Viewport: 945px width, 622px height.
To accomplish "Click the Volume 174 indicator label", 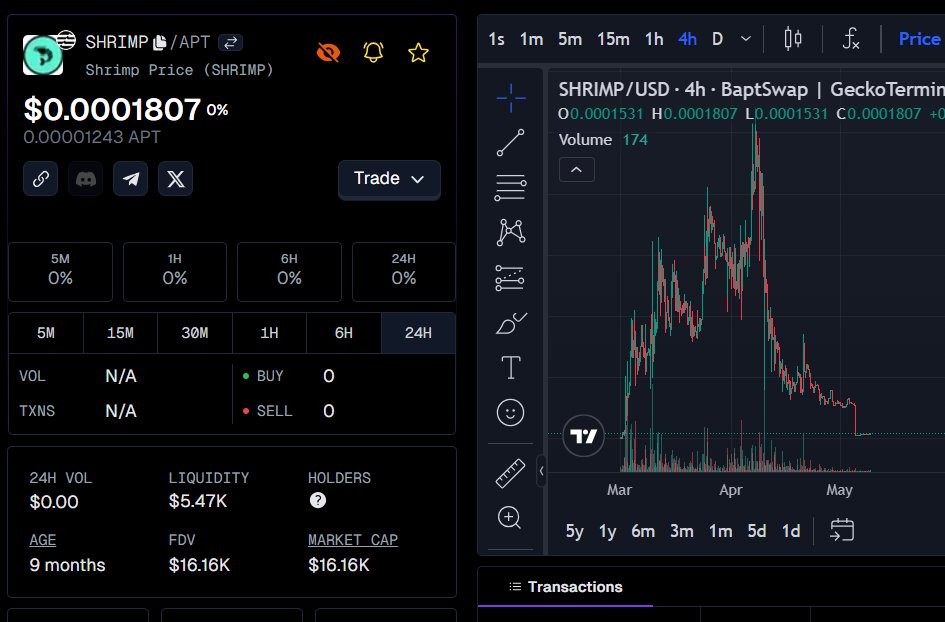I will point(603,140).
